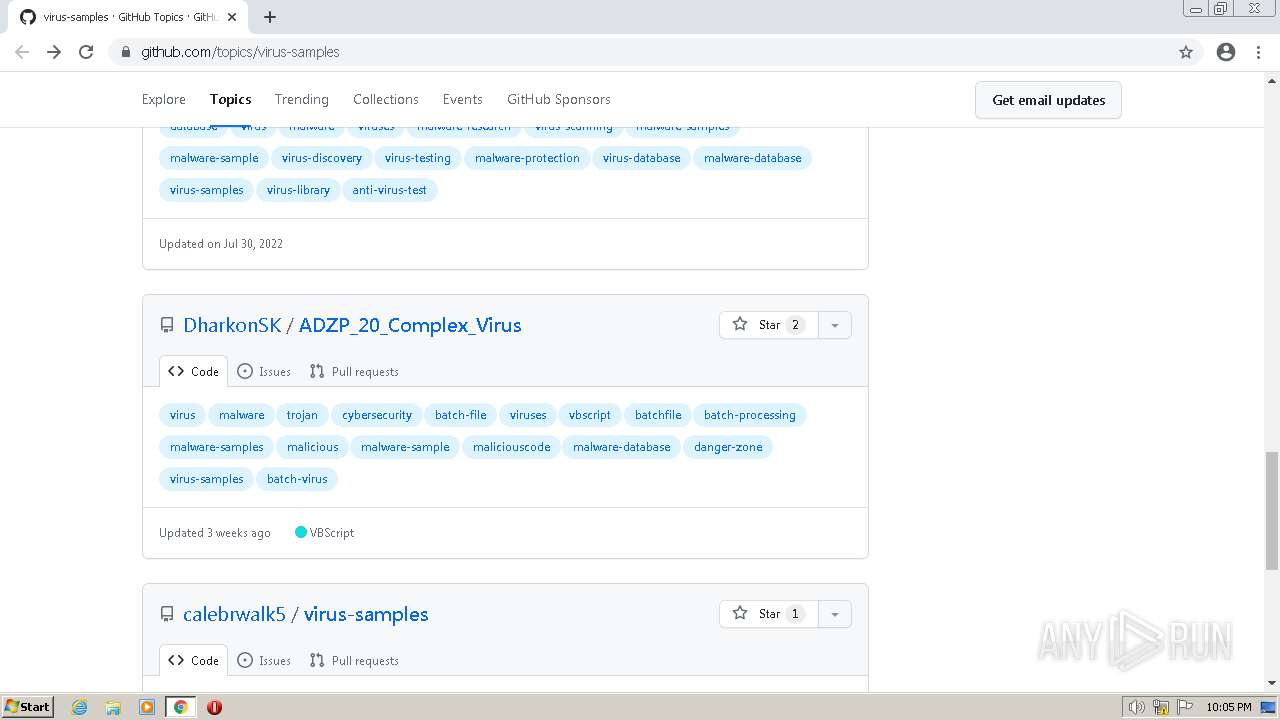This screenshot has height=720, width=1280.
Task: Click the batch-virus topic tag
Action: (297, 479)
